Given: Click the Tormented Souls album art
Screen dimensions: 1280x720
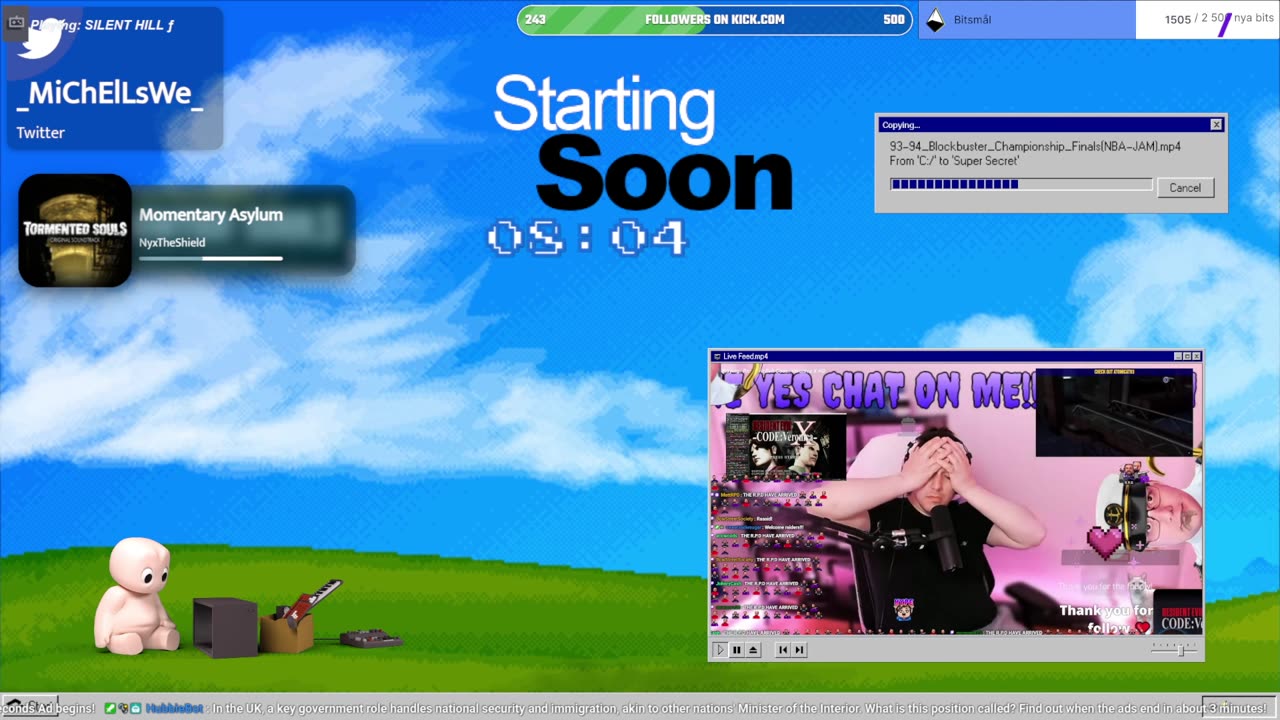Looking at the screenshot, I should click(x=75, y=231).
